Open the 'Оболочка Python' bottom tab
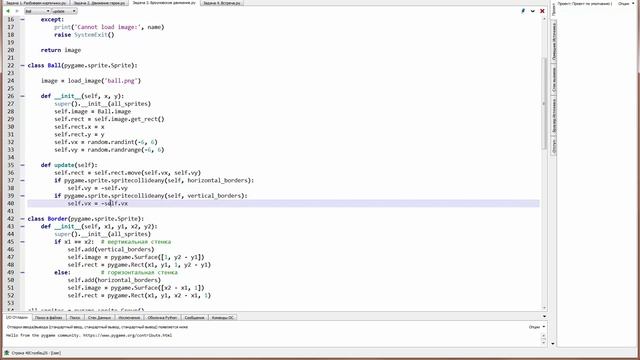This screenshot has height=360, width=640. [x=162, y=317]
